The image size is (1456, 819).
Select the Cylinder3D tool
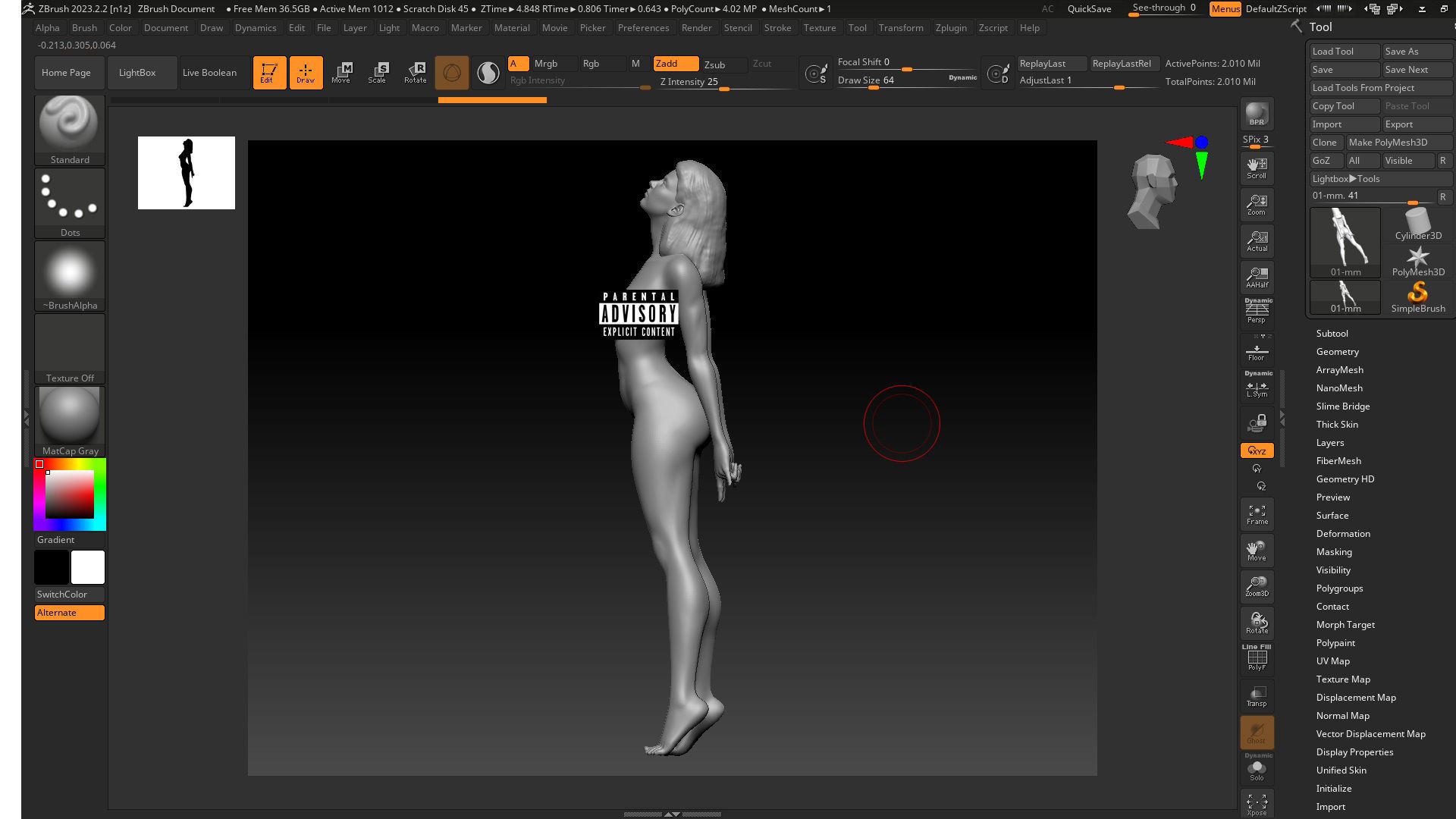(x=1417, y=224)
